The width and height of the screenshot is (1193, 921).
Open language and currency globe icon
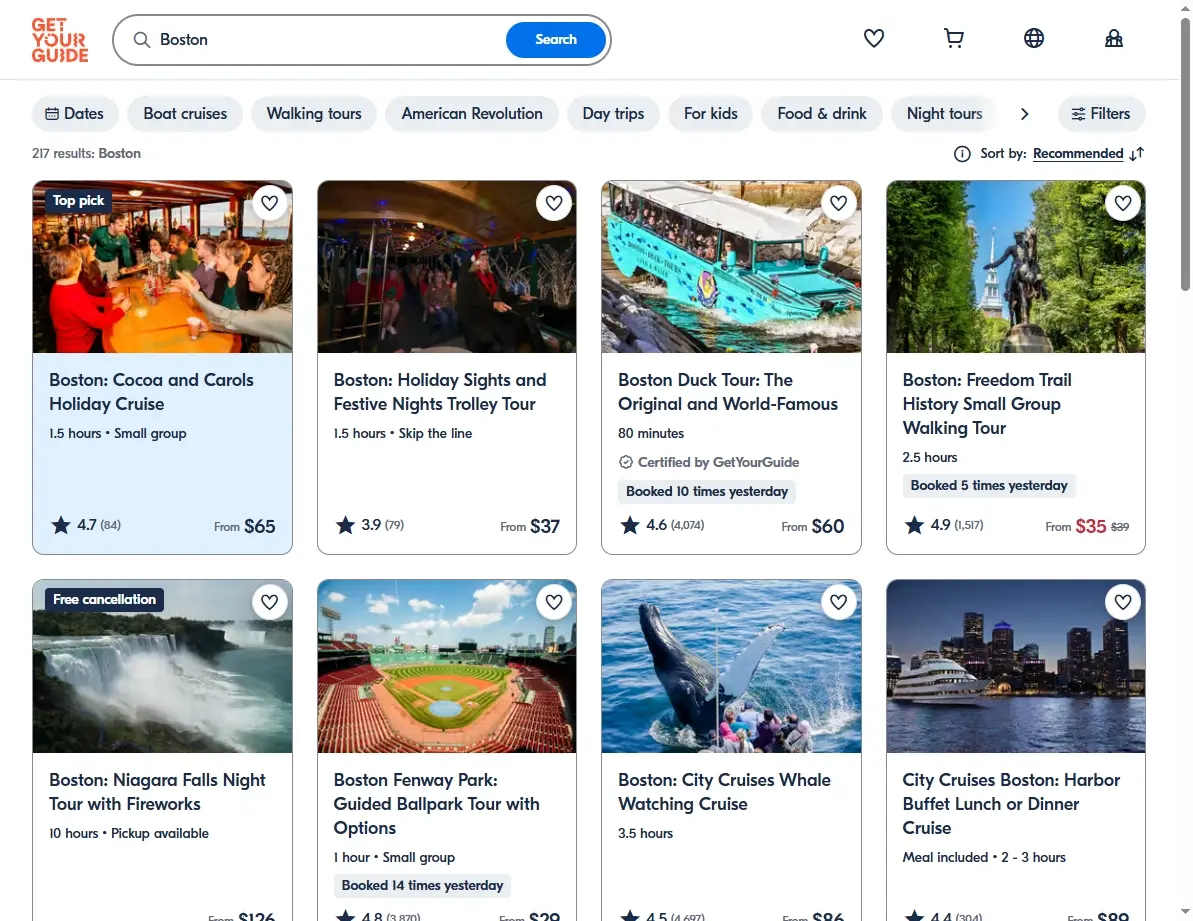click(1033, 38)
